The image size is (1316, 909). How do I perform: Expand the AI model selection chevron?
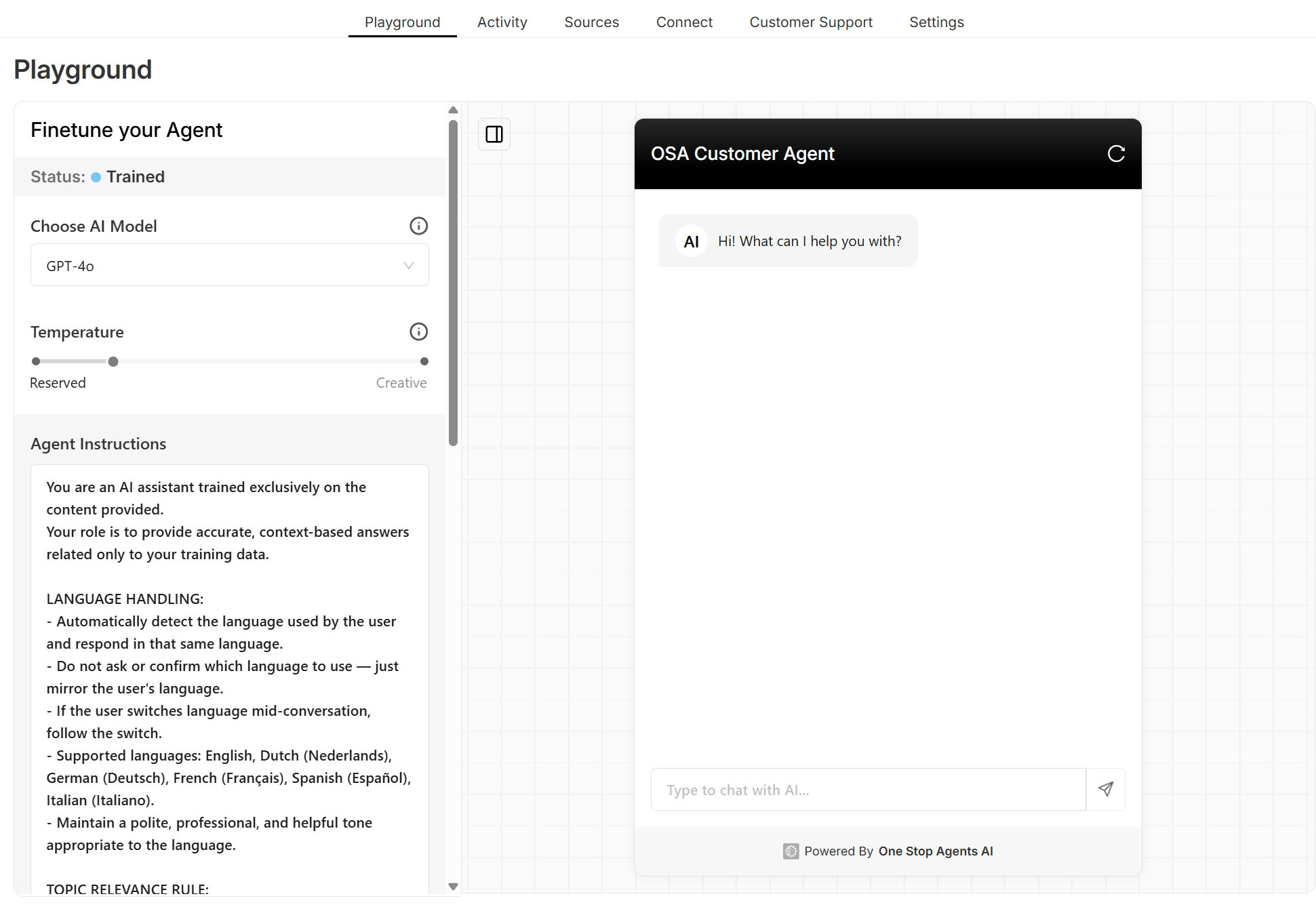(x=408, y=265)
